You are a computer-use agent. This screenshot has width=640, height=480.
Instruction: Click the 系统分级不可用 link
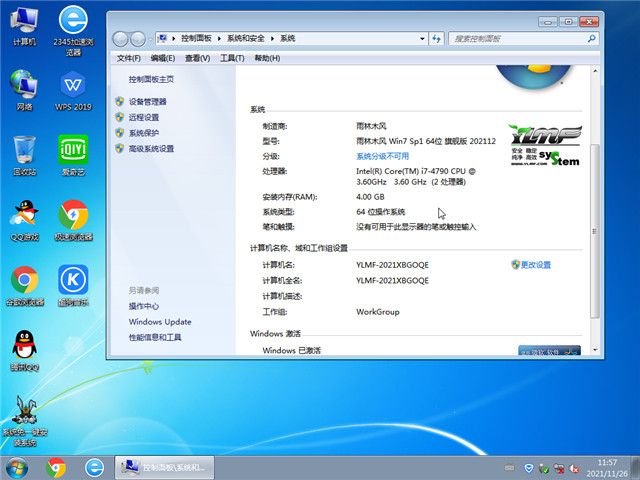pos(382,156)
